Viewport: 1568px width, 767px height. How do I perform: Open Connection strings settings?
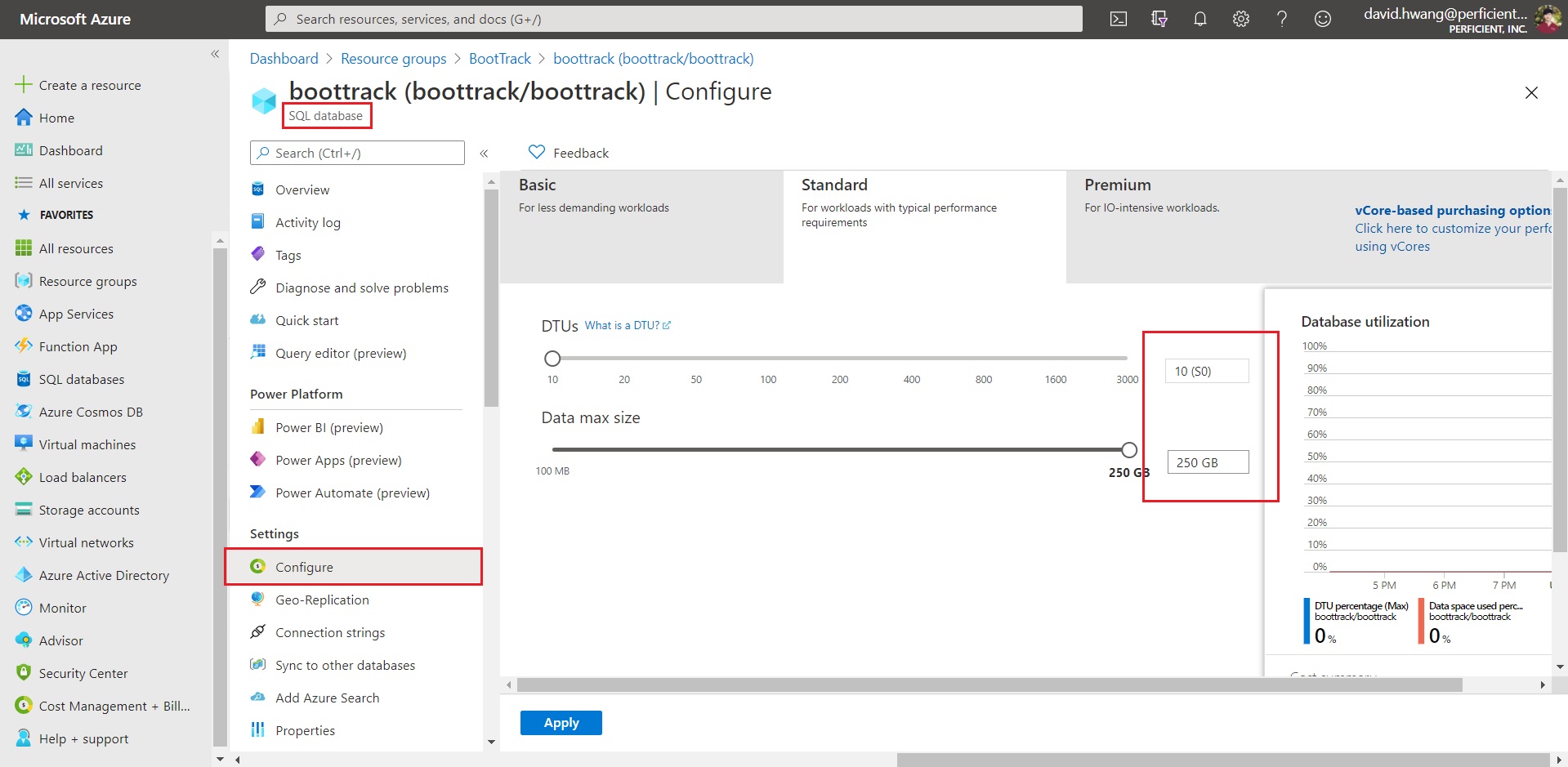click(x=330, y=632)
